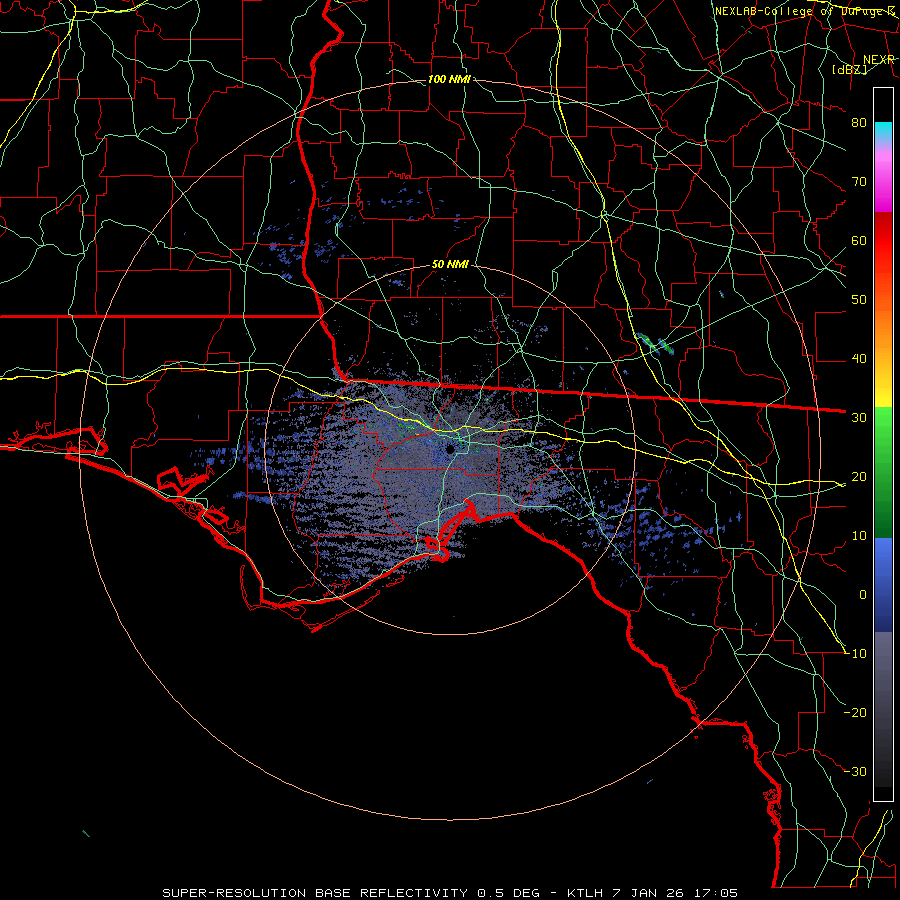Click the -20 value on the dBZ scale
This screenshot has width=900, height=900.
pyautogui.click(x=855, y=712)
